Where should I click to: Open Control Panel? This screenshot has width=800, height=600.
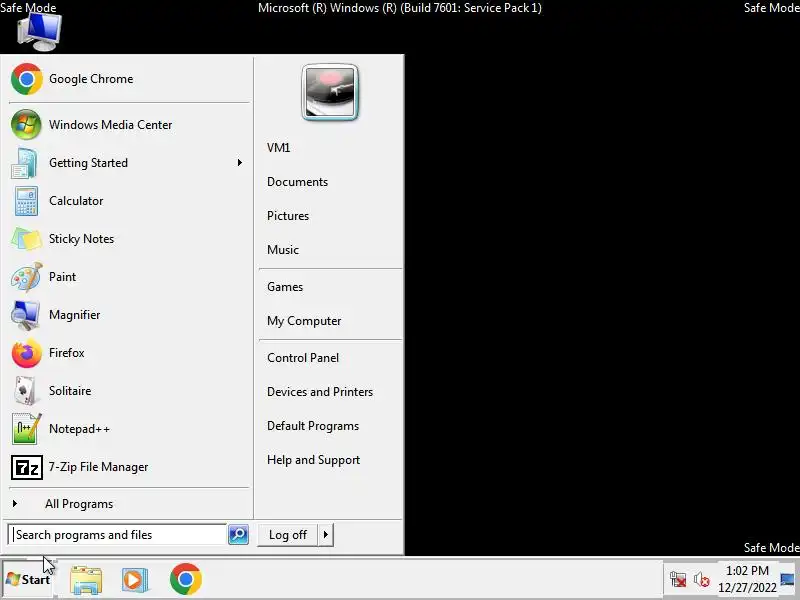tap(303, 358)
